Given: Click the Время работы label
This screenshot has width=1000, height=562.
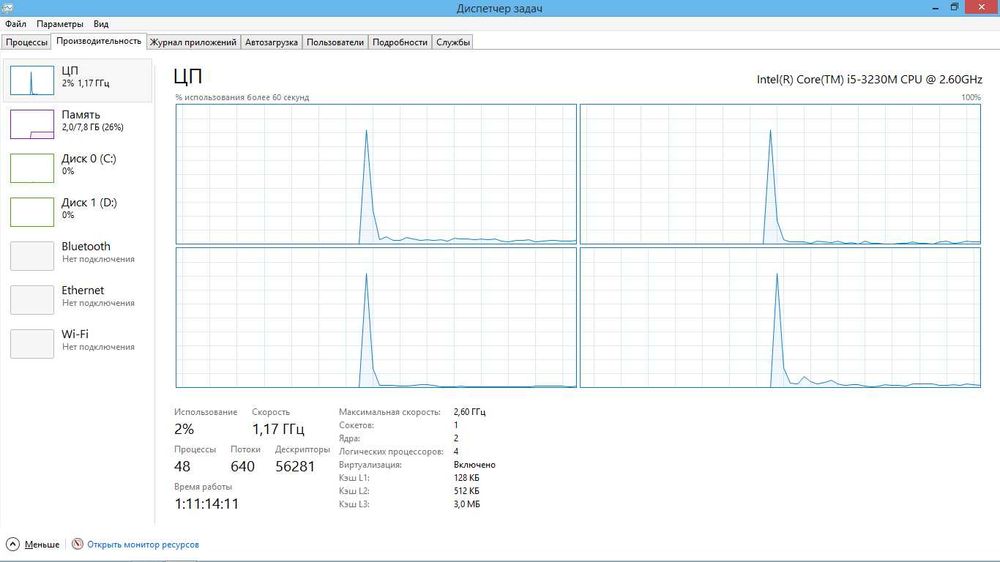Looking at the screenshot, I should coord(203,487).
